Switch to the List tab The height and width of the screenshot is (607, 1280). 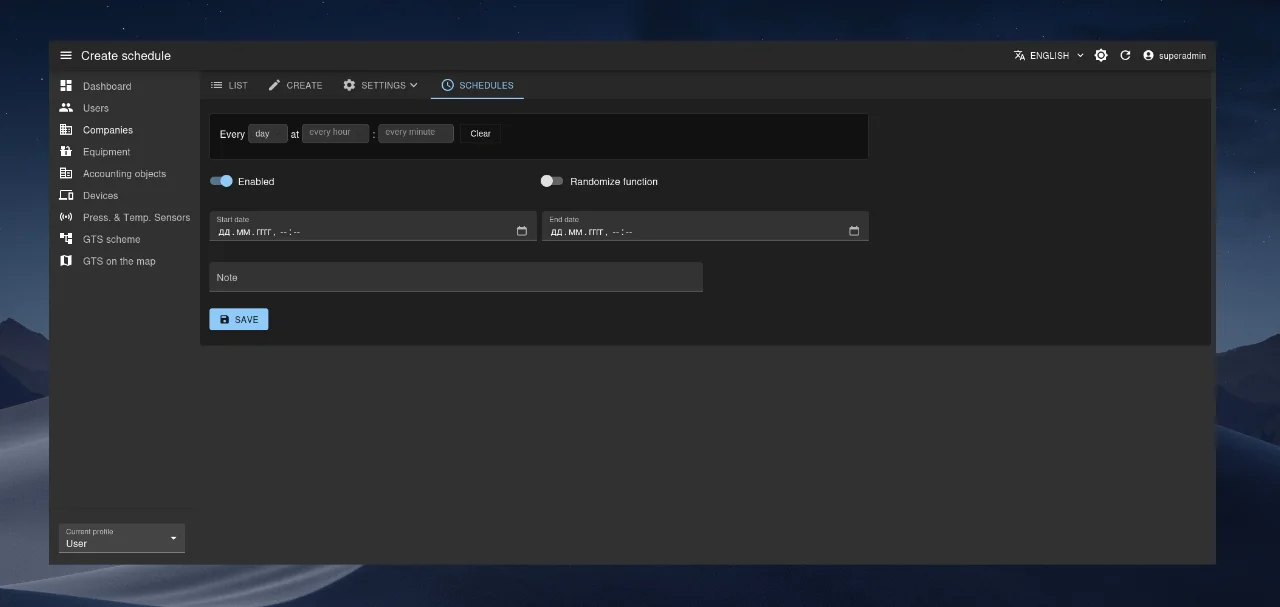(229, 86)
